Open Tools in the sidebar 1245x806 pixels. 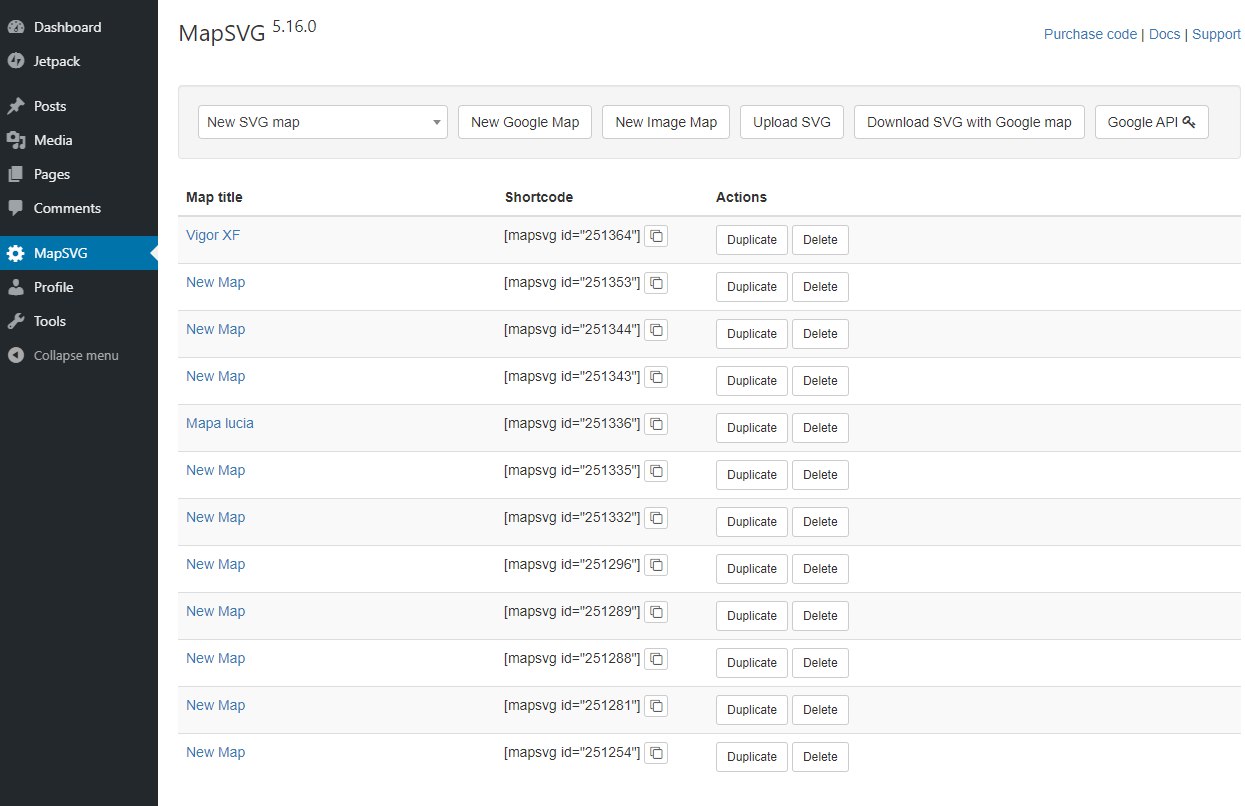pos(79,321)
